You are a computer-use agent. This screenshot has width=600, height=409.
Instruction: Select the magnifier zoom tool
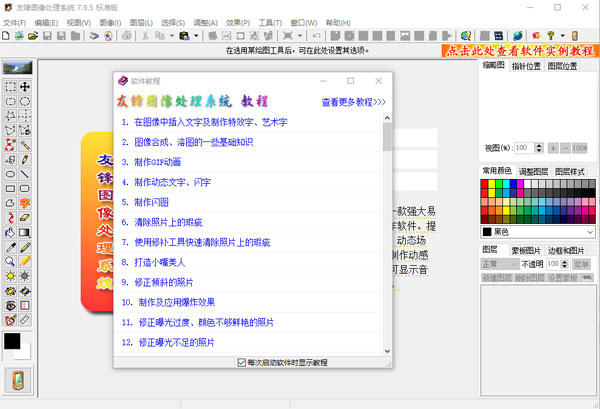10,261
